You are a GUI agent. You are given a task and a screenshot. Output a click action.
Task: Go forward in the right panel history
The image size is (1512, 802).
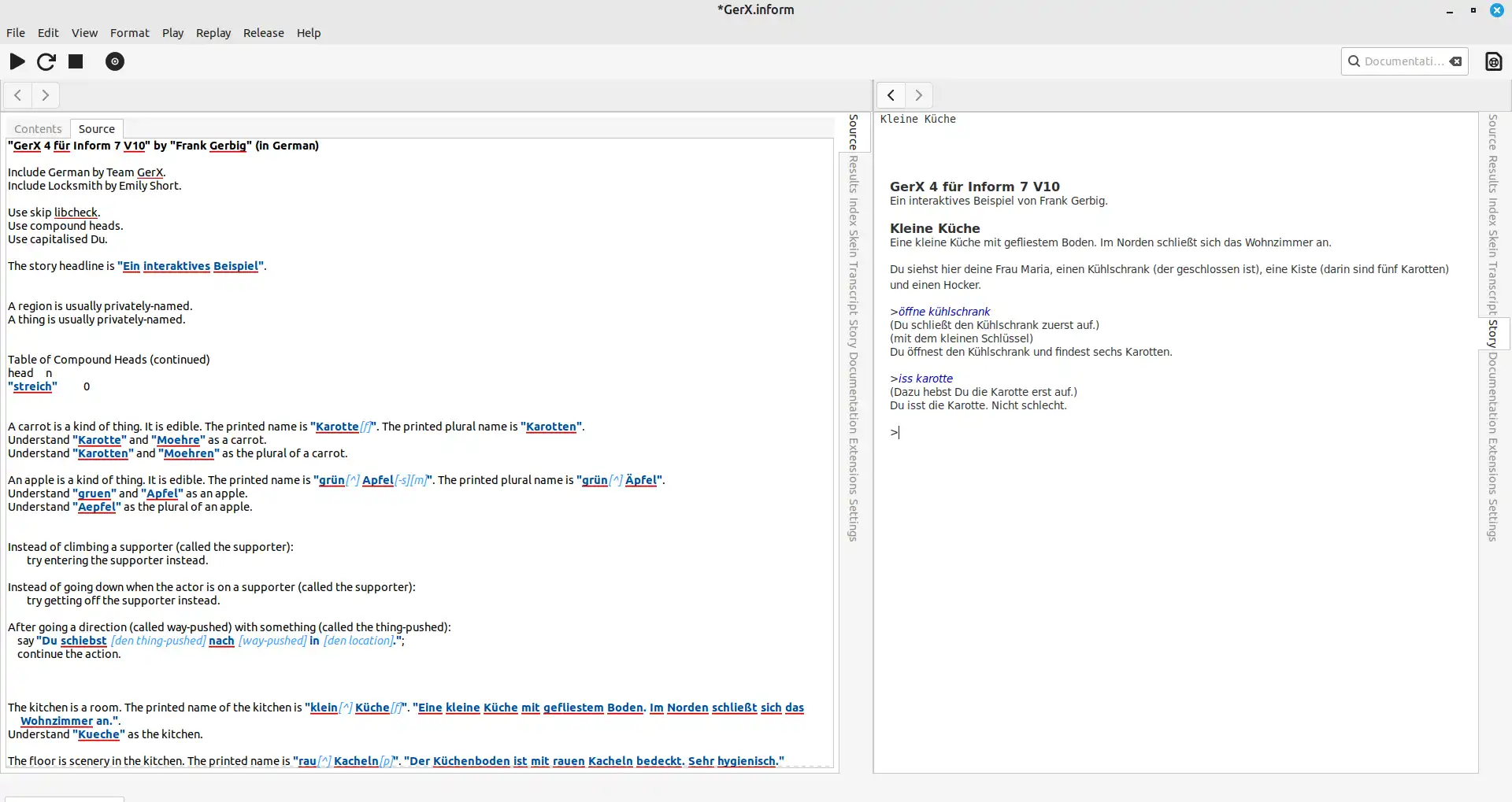tap(919, 95)
